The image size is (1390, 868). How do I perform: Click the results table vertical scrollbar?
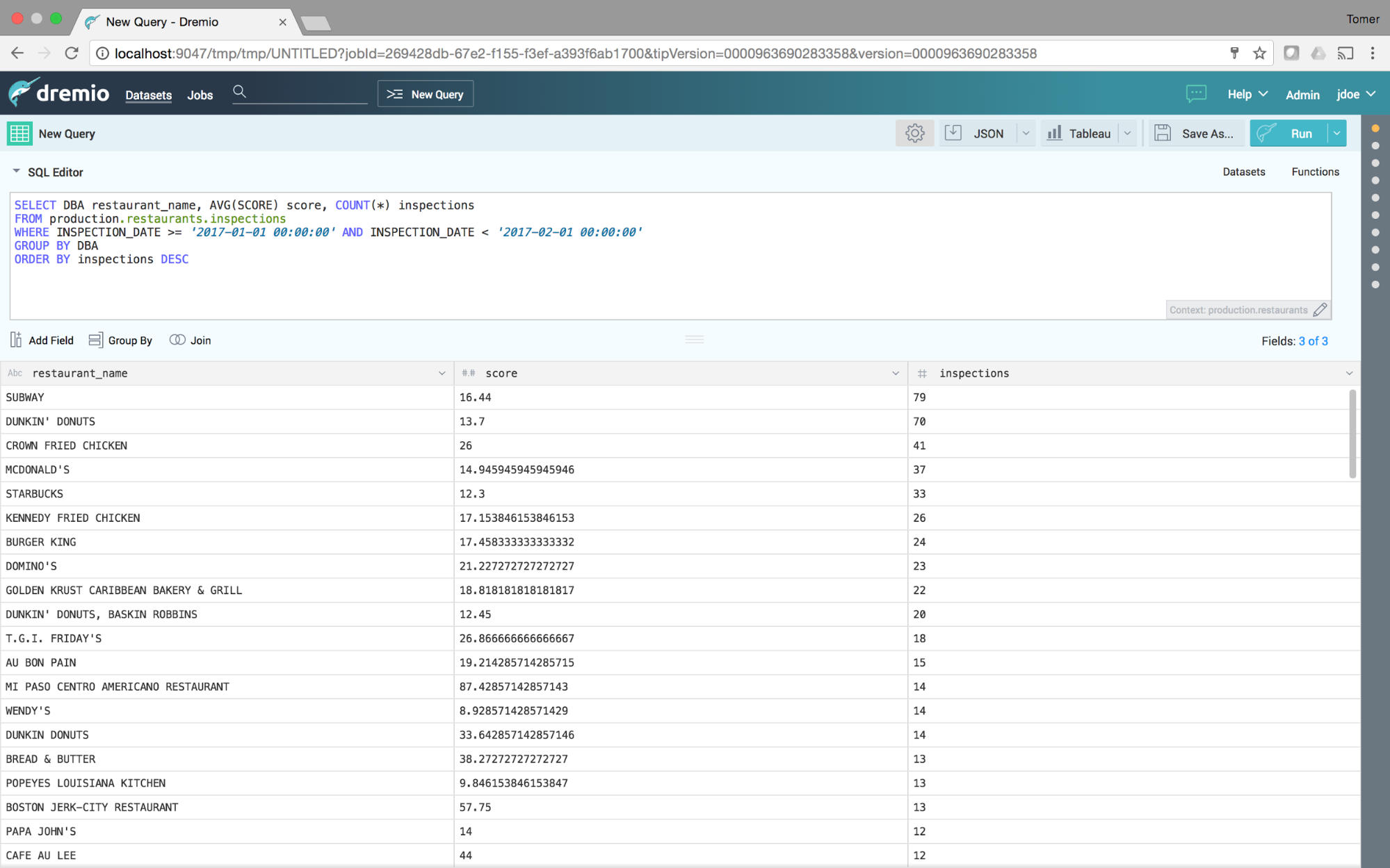click(1352, 434)
